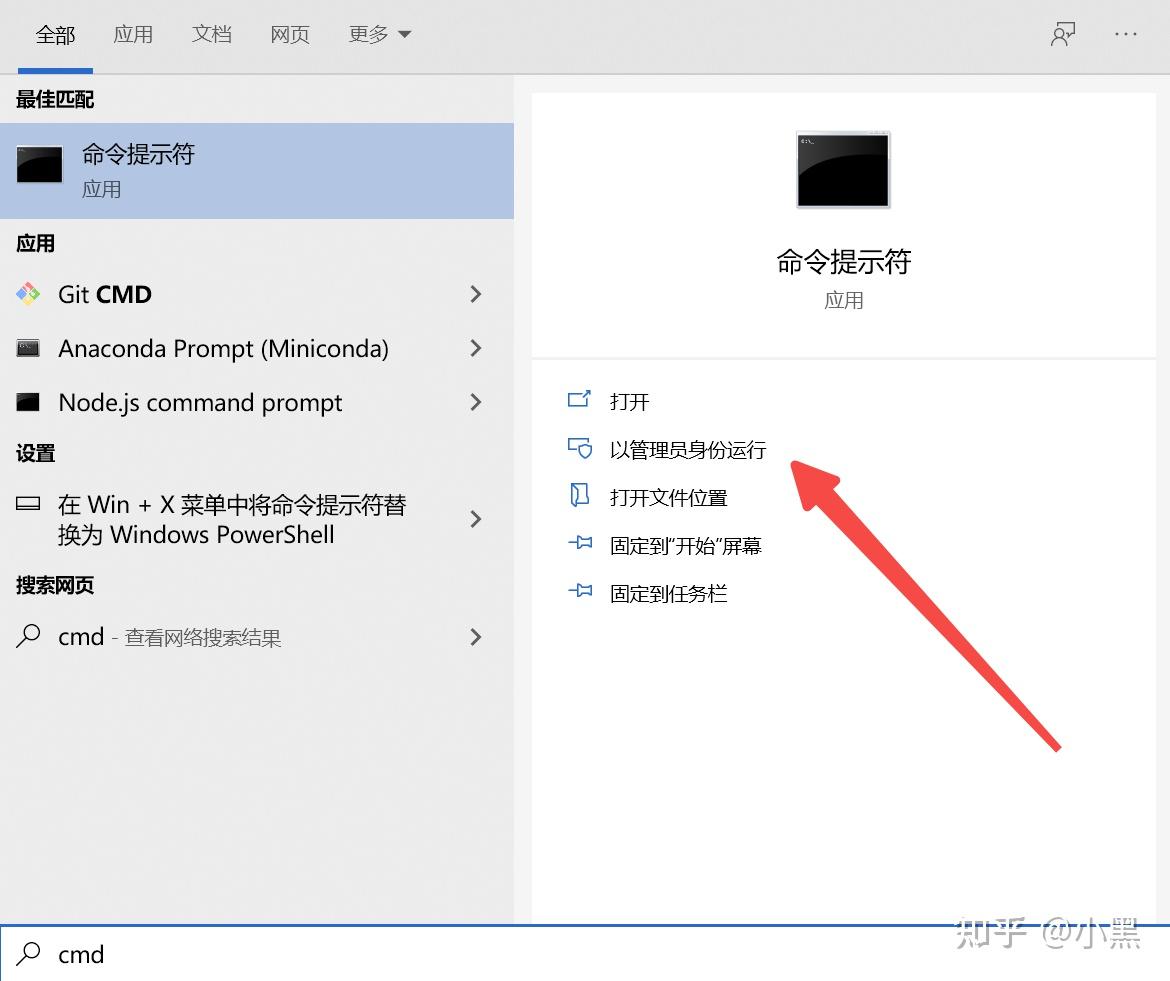The height and width of the screenshot is (981, 1170).
Task: Click the 打开文件位置 icon to open file location
Action: [x=580, y=497]
